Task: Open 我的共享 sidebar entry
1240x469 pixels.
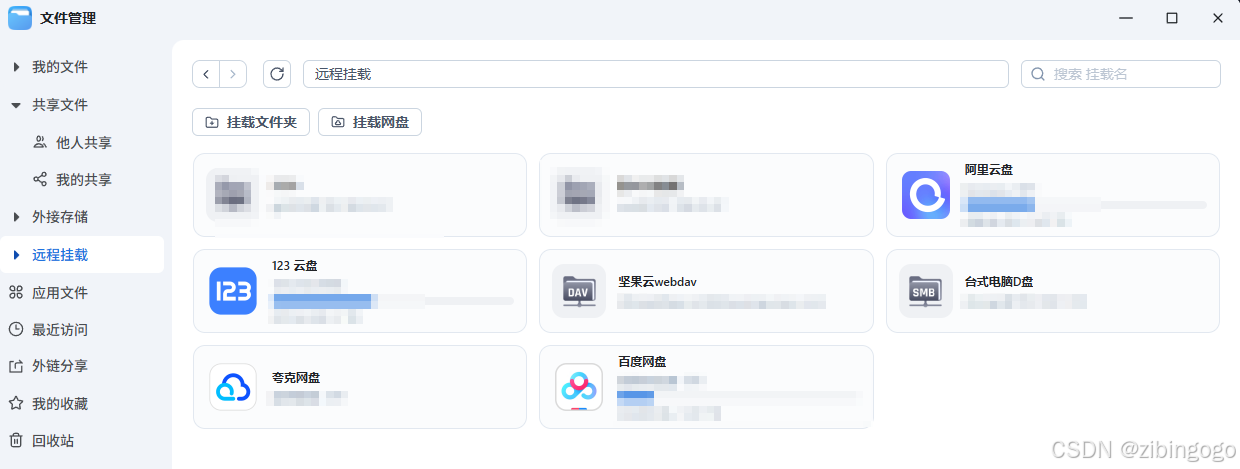Action: pos(82,180)
